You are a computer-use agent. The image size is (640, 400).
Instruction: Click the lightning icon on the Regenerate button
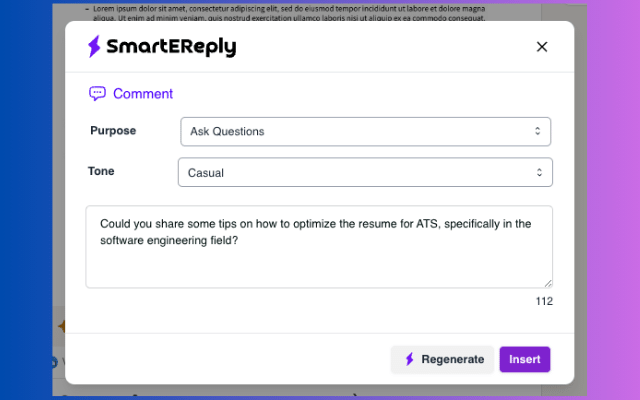coord(409,360)
